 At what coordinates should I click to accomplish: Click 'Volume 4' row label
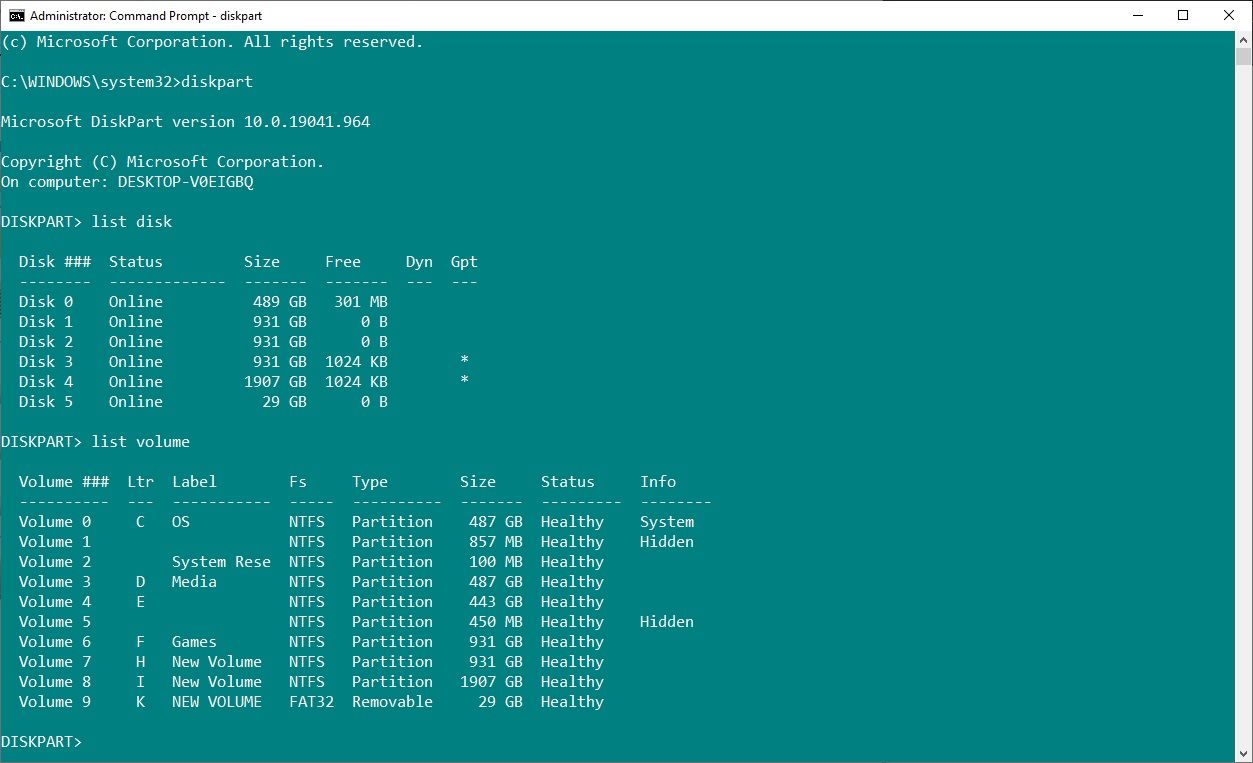click(x=55, y=602)
